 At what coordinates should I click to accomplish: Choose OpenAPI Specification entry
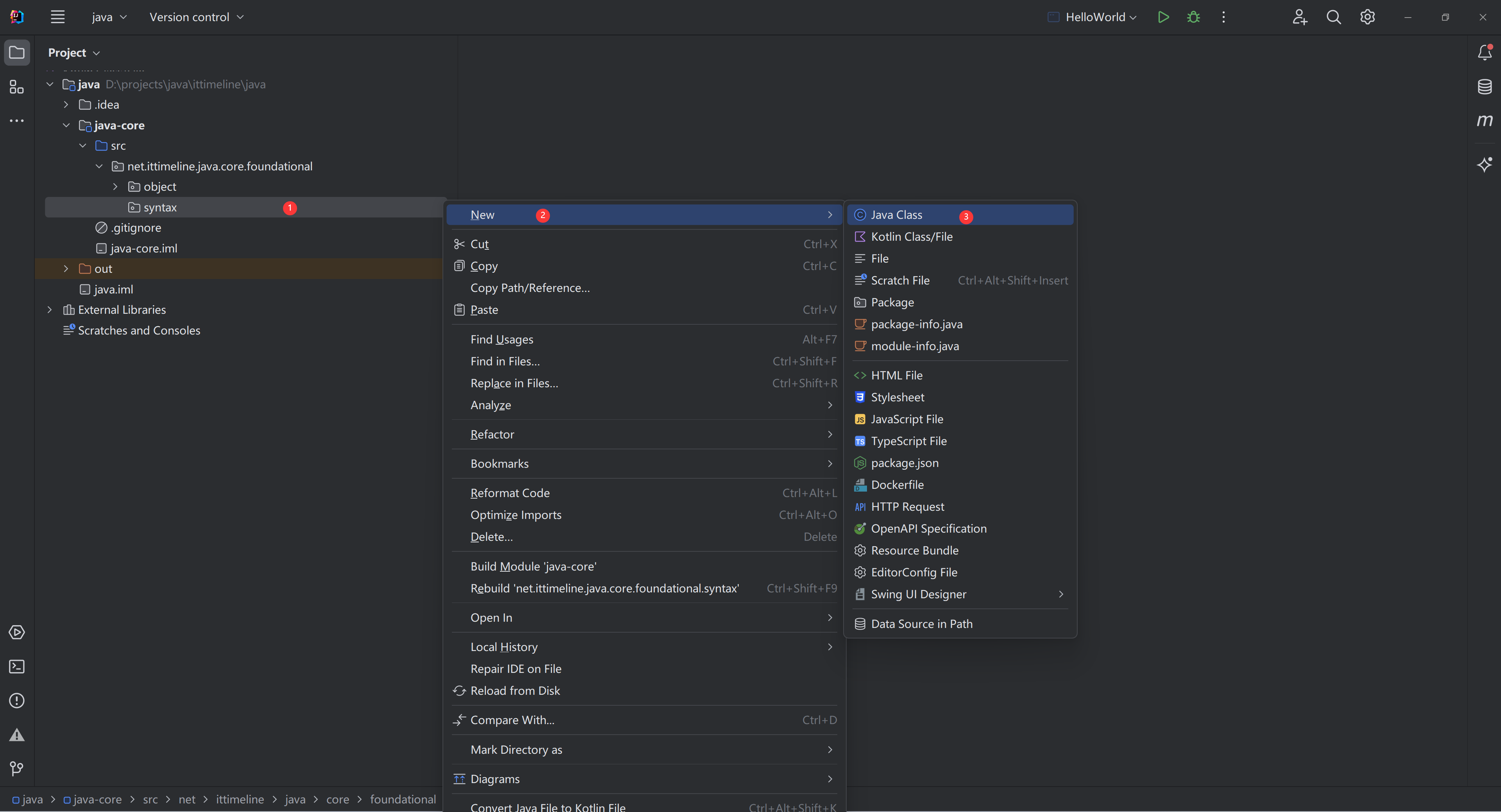pyautogui.click(x=960, y=528)
